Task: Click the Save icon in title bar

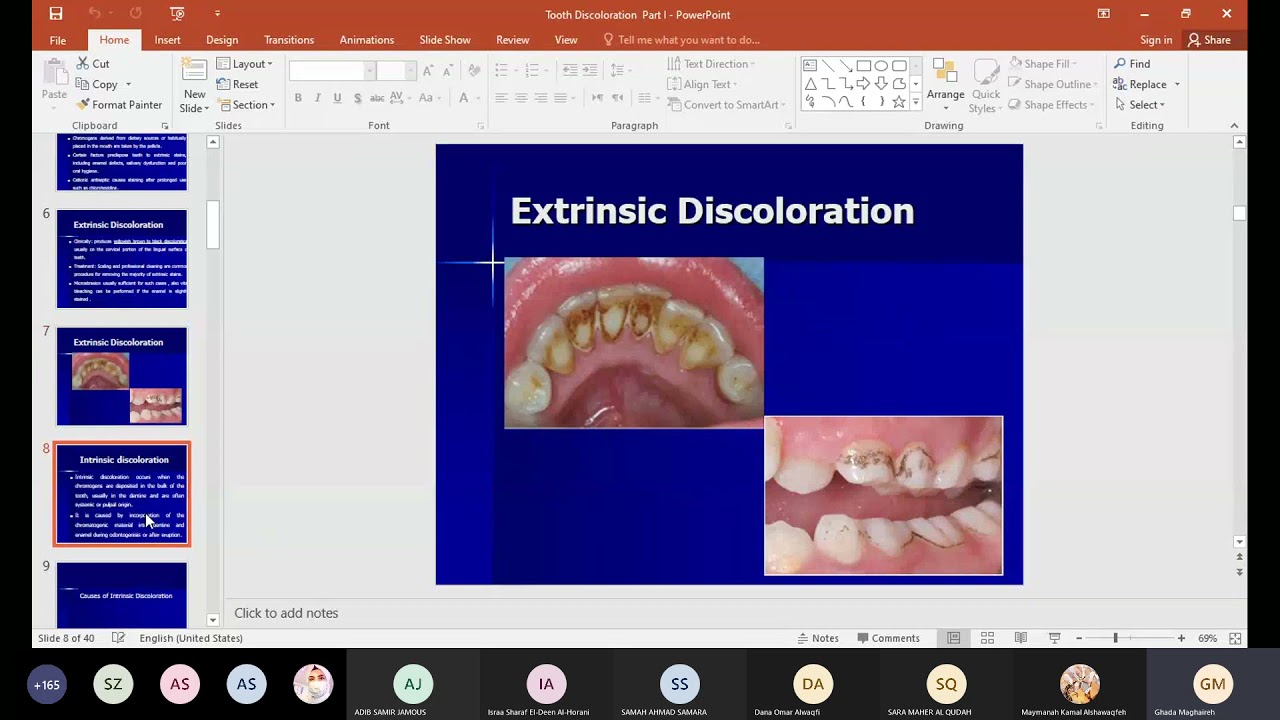Action: [x=56, y=14]
